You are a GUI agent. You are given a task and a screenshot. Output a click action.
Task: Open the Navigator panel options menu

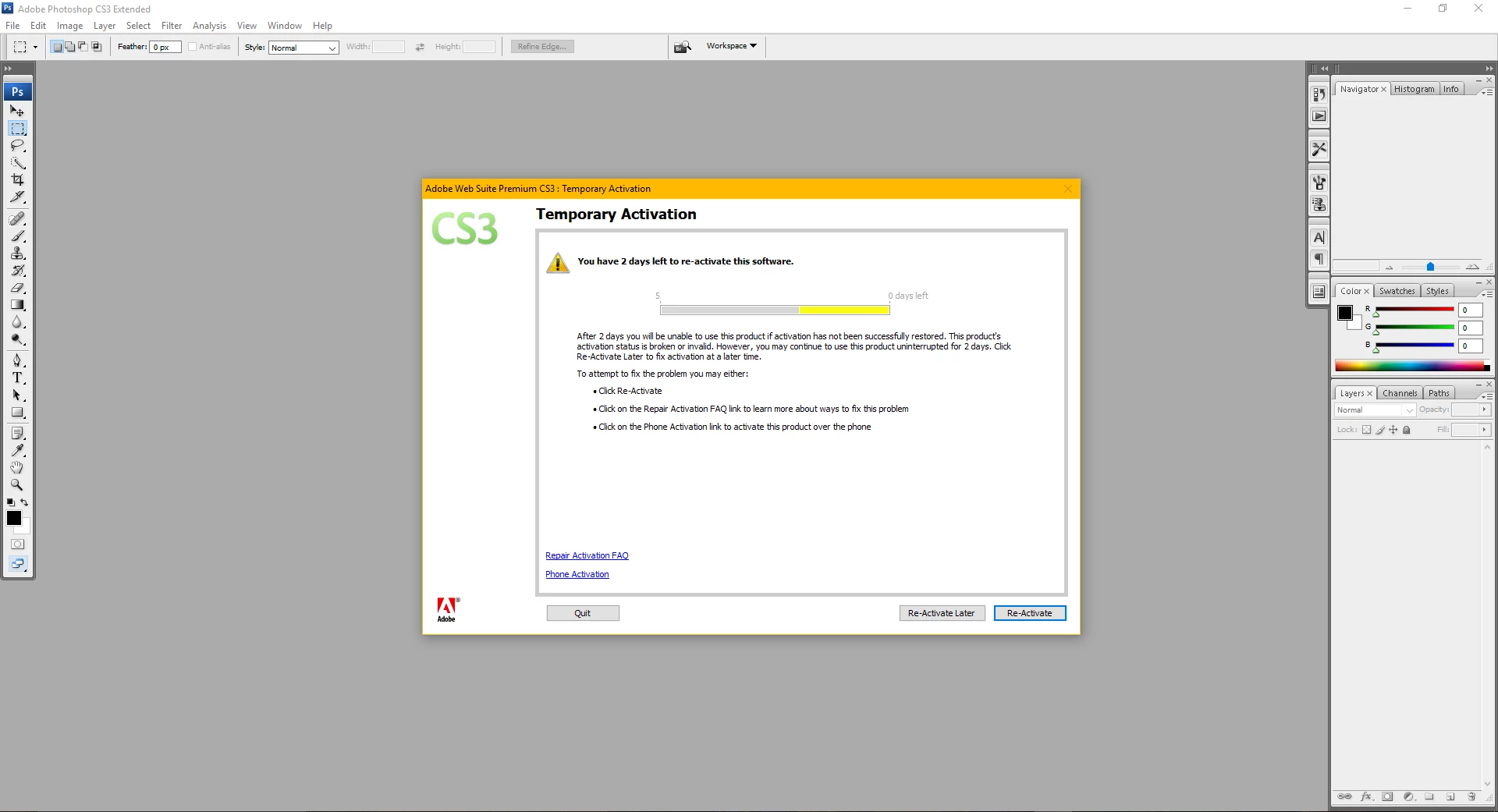click(1488, 92)
